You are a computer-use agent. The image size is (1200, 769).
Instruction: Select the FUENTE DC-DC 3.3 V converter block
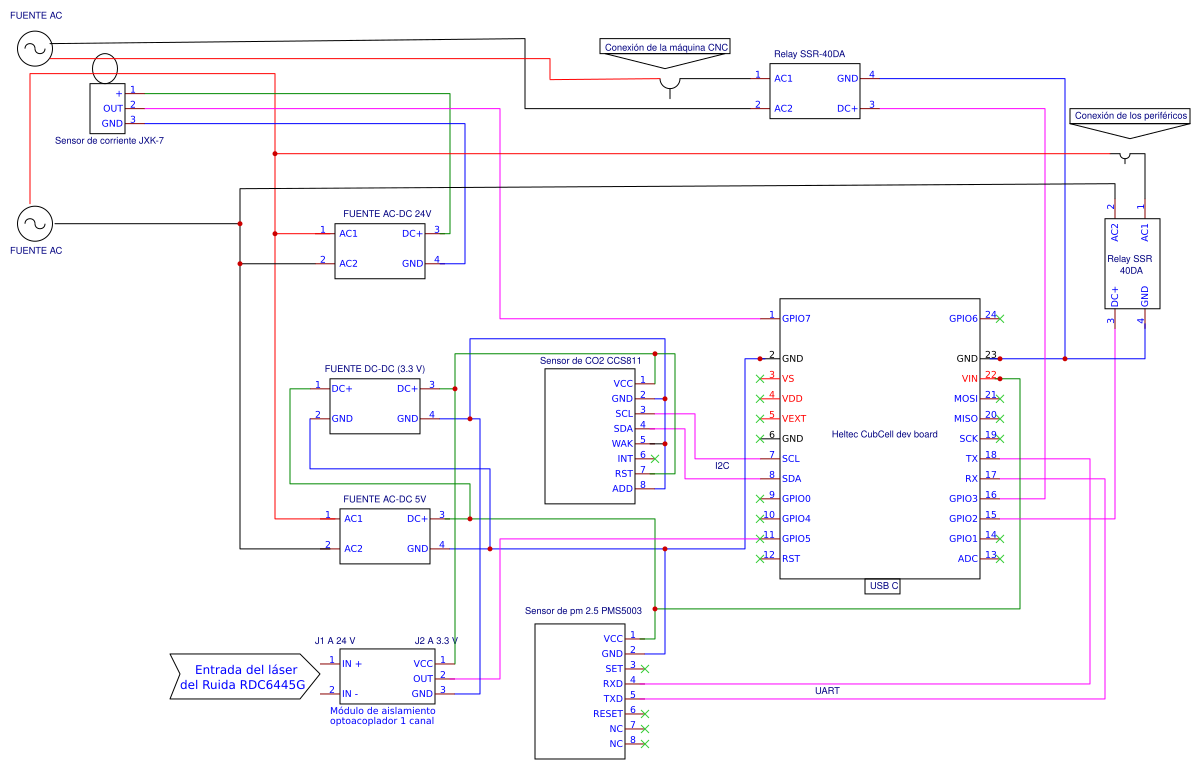tap(375, 404)
